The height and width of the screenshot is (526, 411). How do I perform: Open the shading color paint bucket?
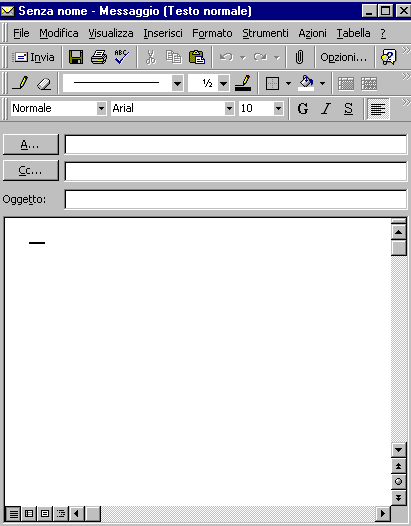(x=306, y=83)
